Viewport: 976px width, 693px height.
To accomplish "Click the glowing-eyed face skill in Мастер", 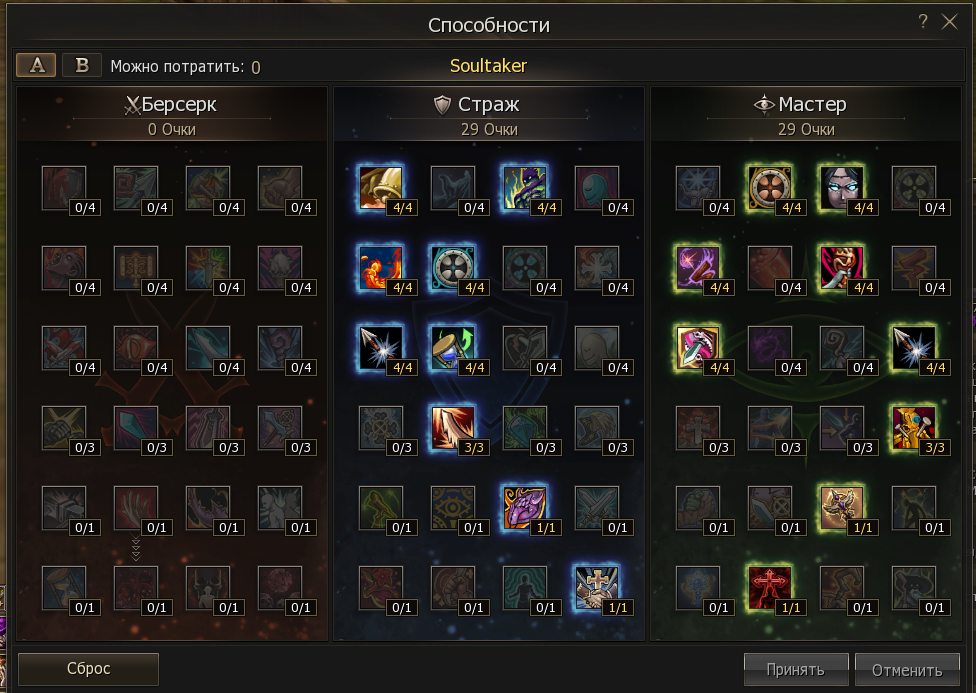I will (842, 188).
